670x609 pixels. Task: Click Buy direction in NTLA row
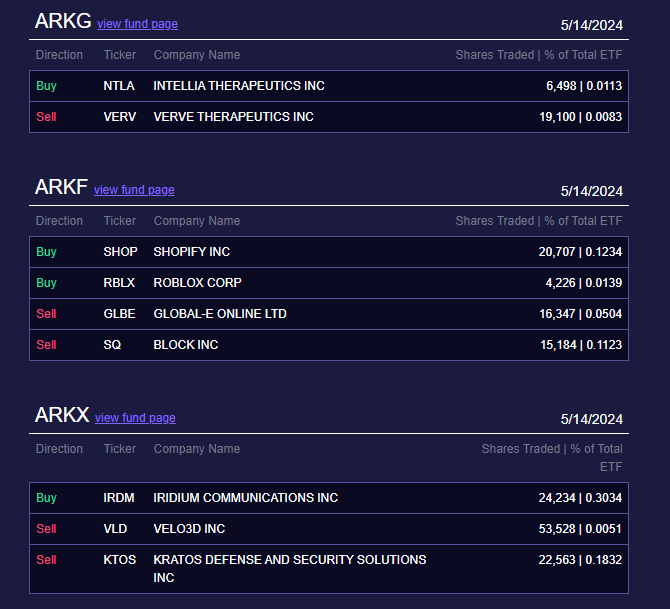(47, 86)
